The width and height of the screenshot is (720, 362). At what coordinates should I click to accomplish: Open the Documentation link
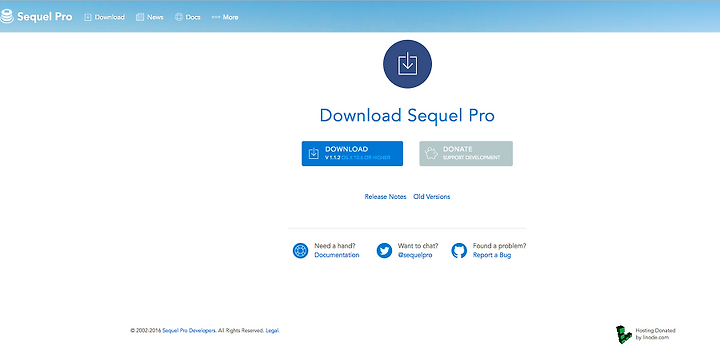pos(337,255)
